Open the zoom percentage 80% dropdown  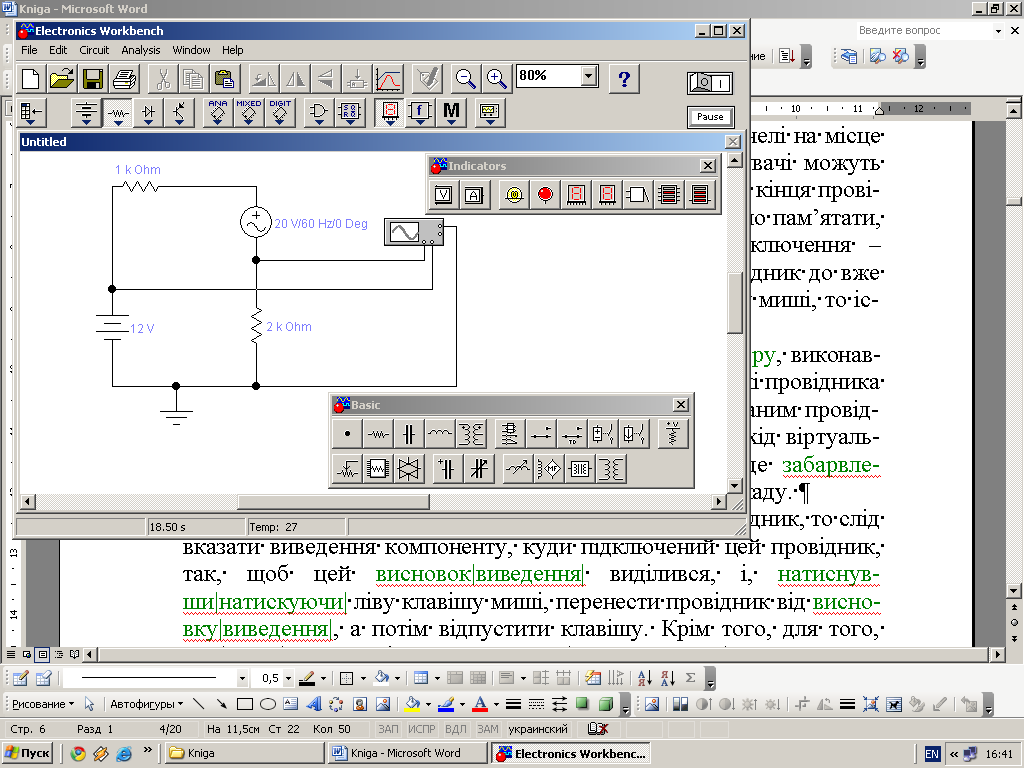point(589,76)
